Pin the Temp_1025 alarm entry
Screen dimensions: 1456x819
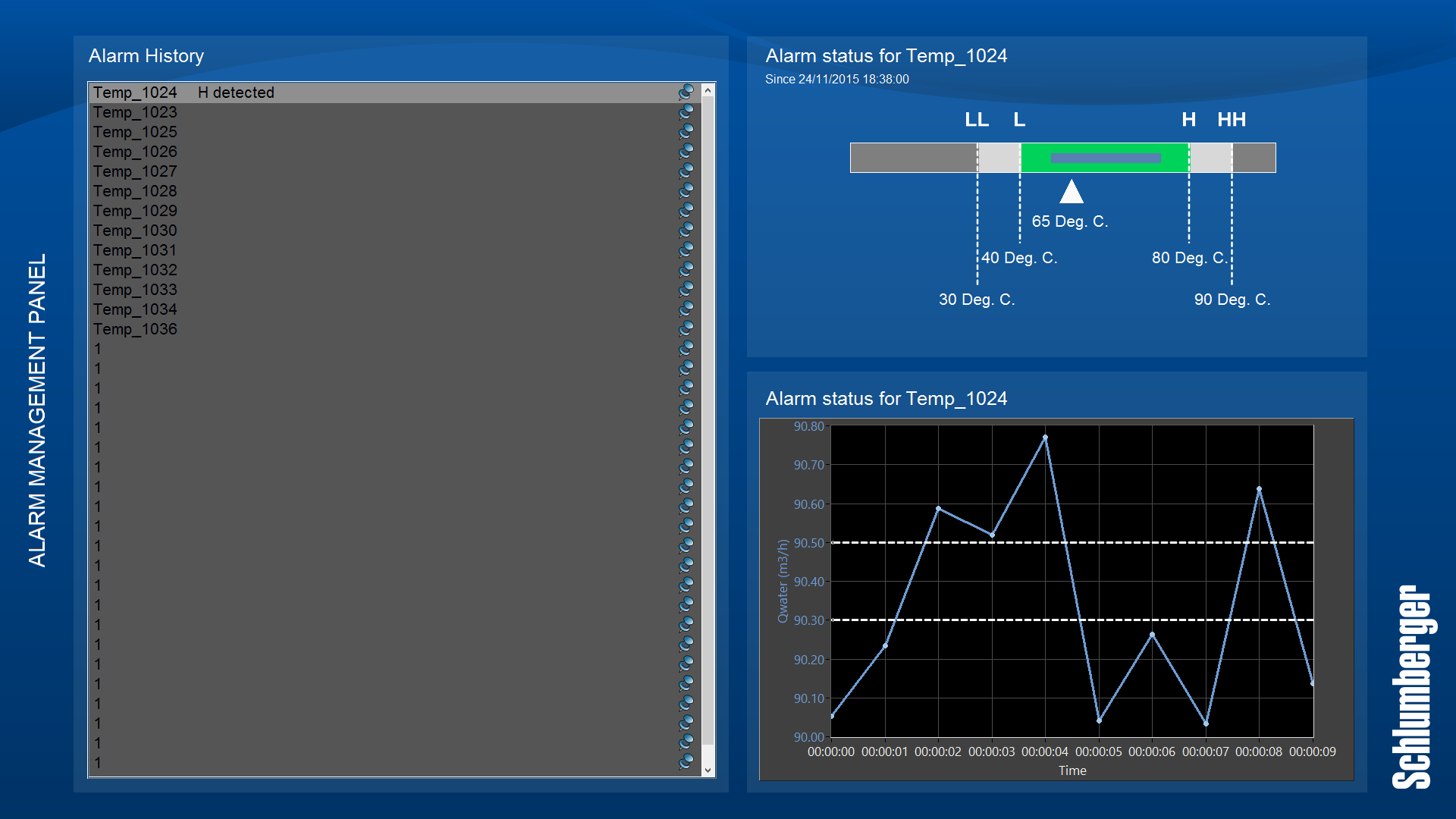coord(686,131)
